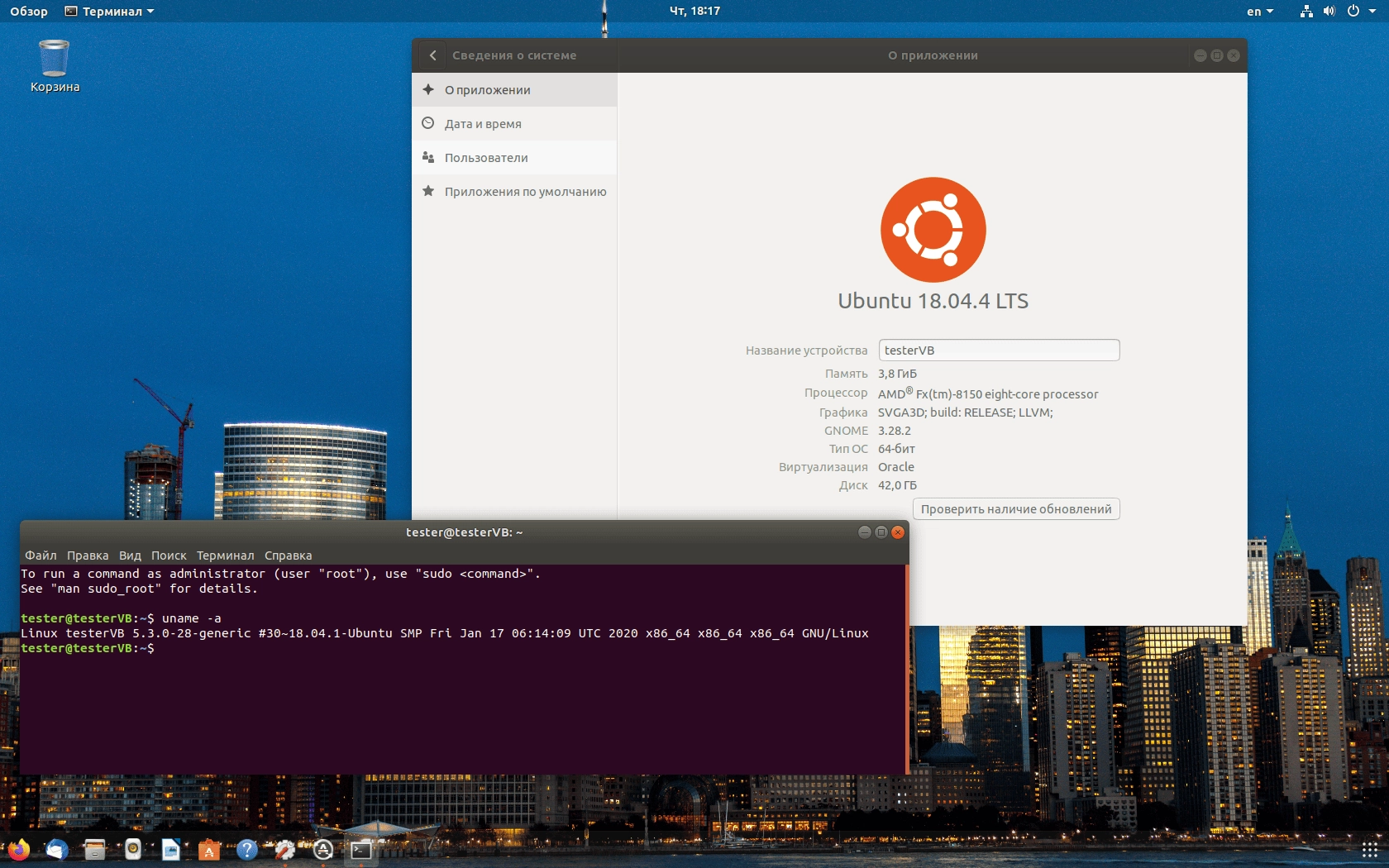The image size is (1389, 868).
Task: Minimize the settings О приложении window
Action: click(x=1200, y=55)
